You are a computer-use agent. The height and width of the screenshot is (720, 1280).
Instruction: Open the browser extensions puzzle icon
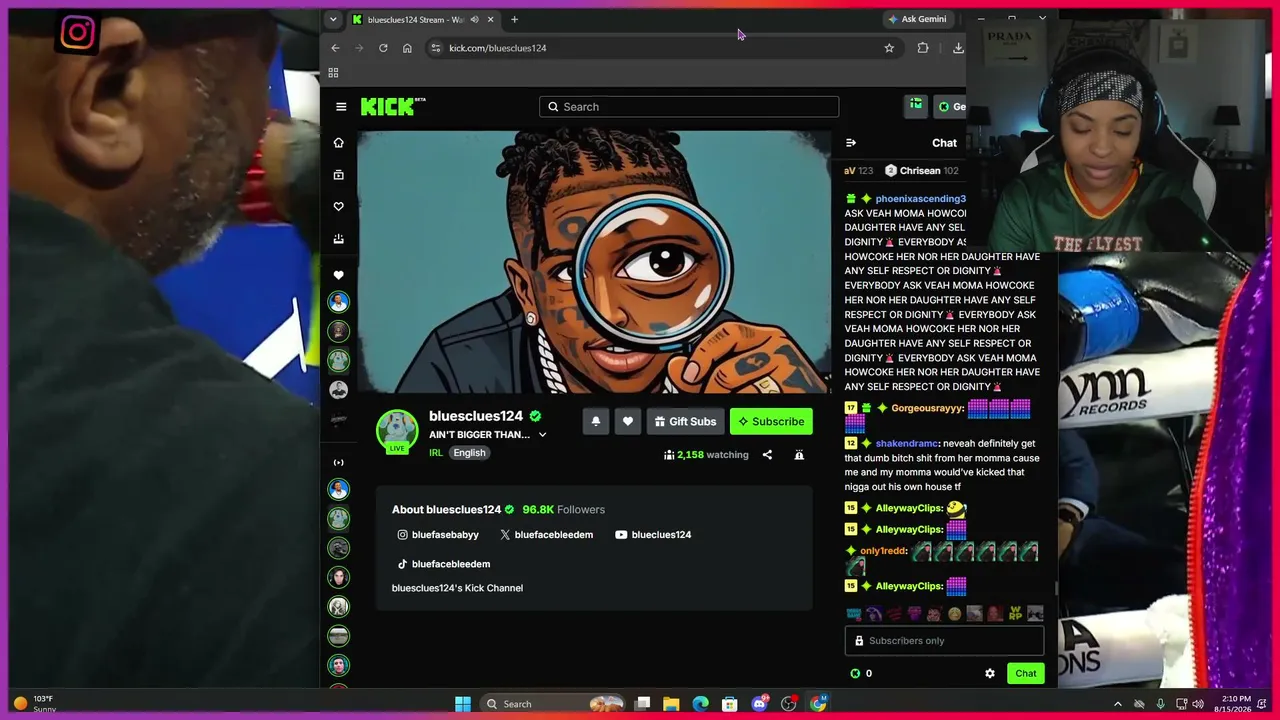point(923,48)
